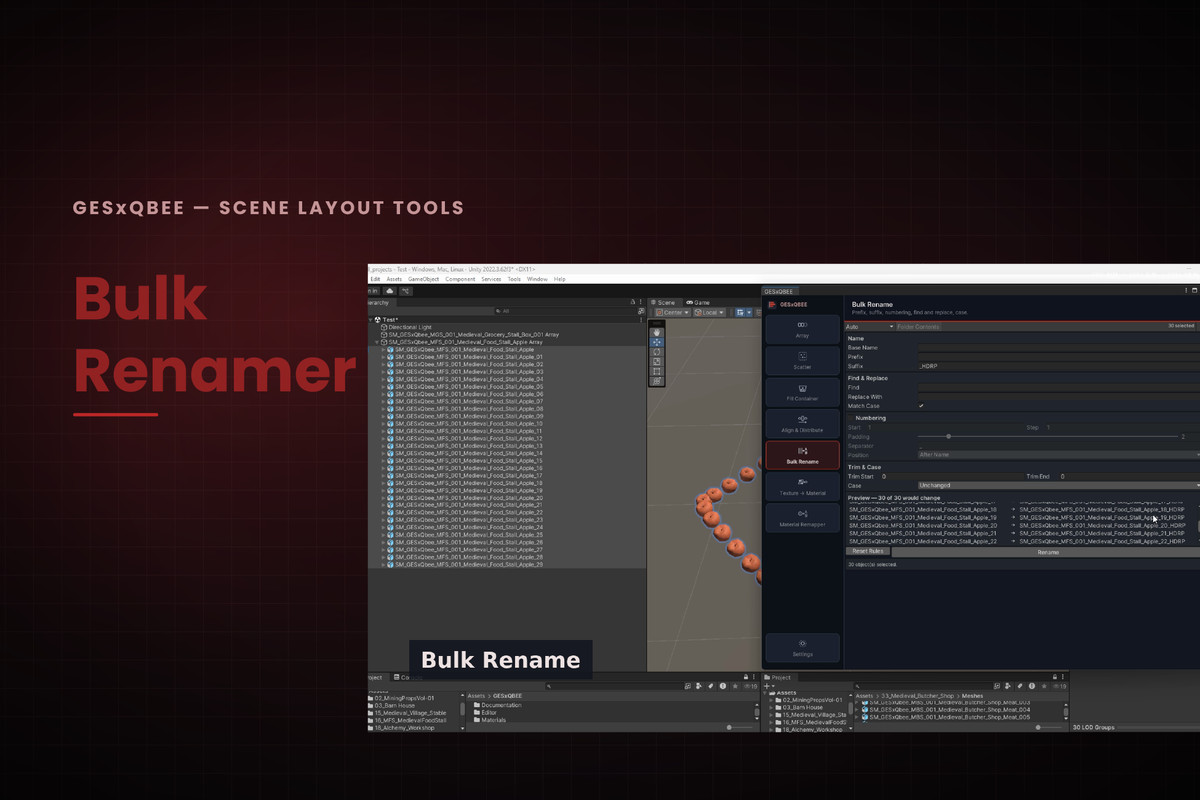Select the Rotate tool in Scene toolbar

tap(657, 352)
